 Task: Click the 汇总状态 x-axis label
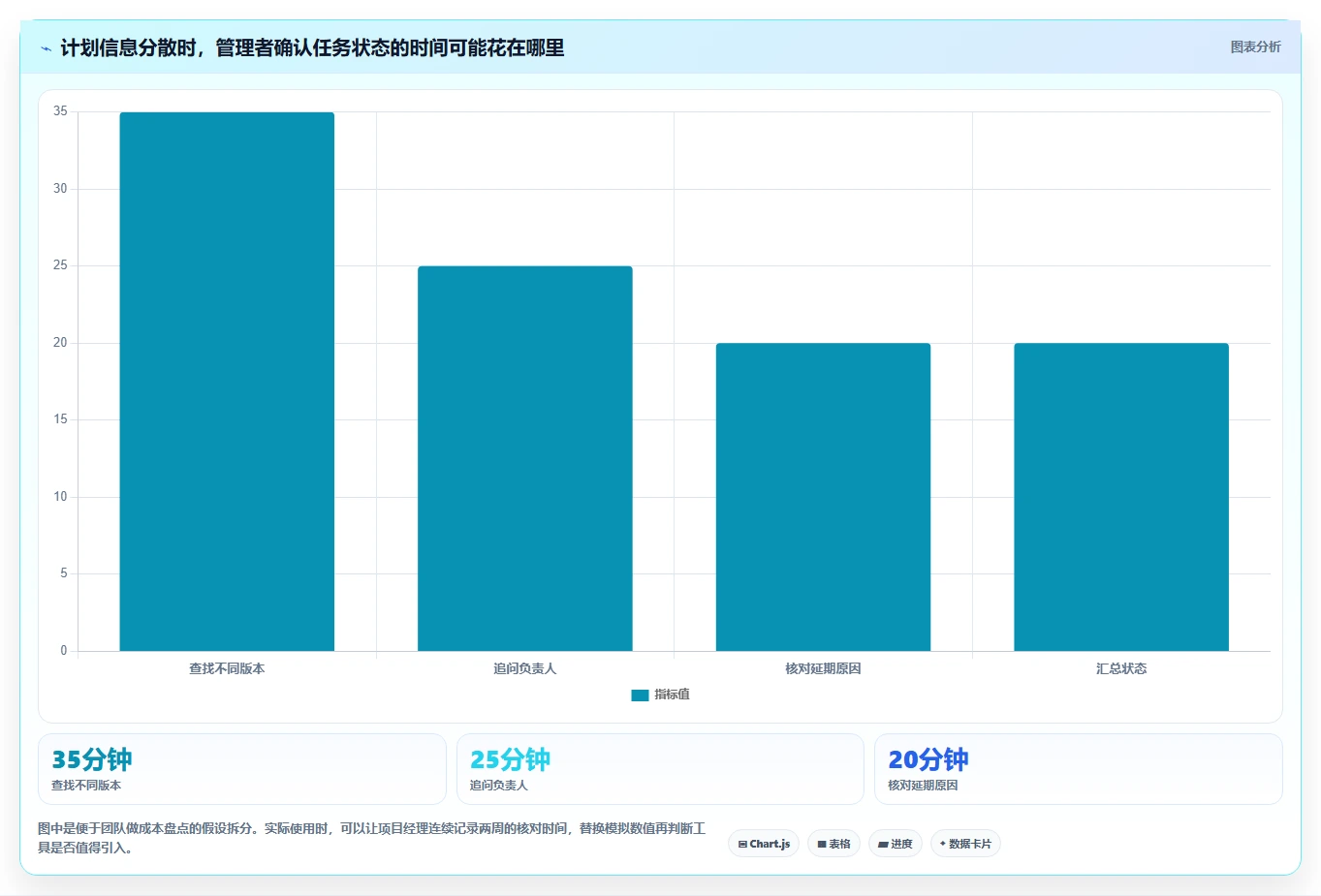1121,668
